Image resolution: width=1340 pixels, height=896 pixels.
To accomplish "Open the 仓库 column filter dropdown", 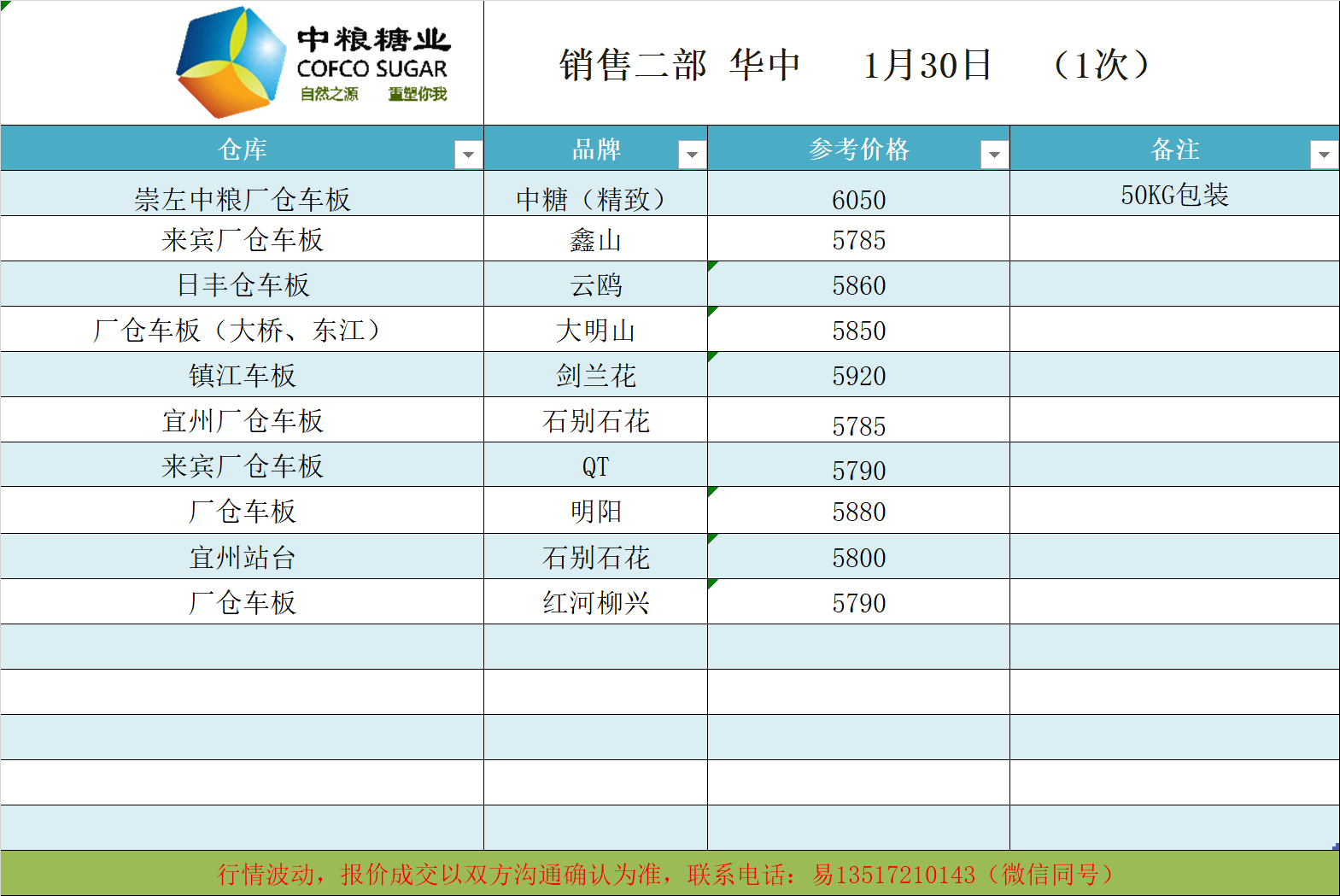I will click(x=468, y=155).
